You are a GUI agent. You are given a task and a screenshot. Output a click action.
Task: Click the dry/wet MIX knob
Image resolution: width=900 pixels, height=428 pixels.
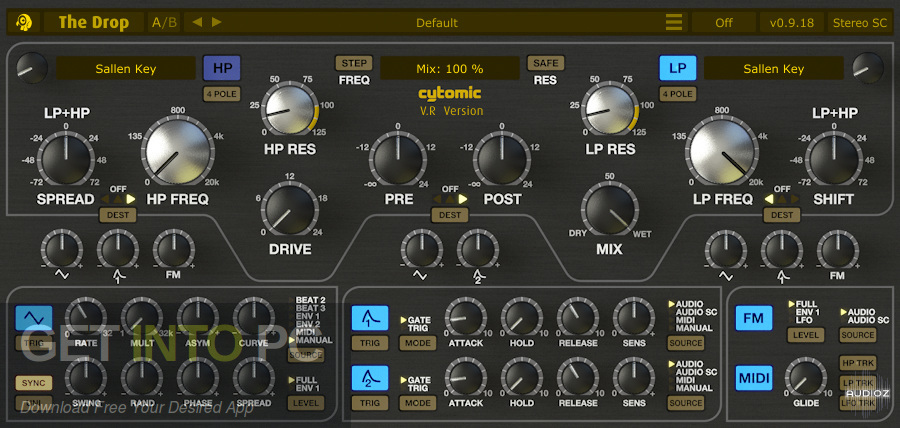610,210
